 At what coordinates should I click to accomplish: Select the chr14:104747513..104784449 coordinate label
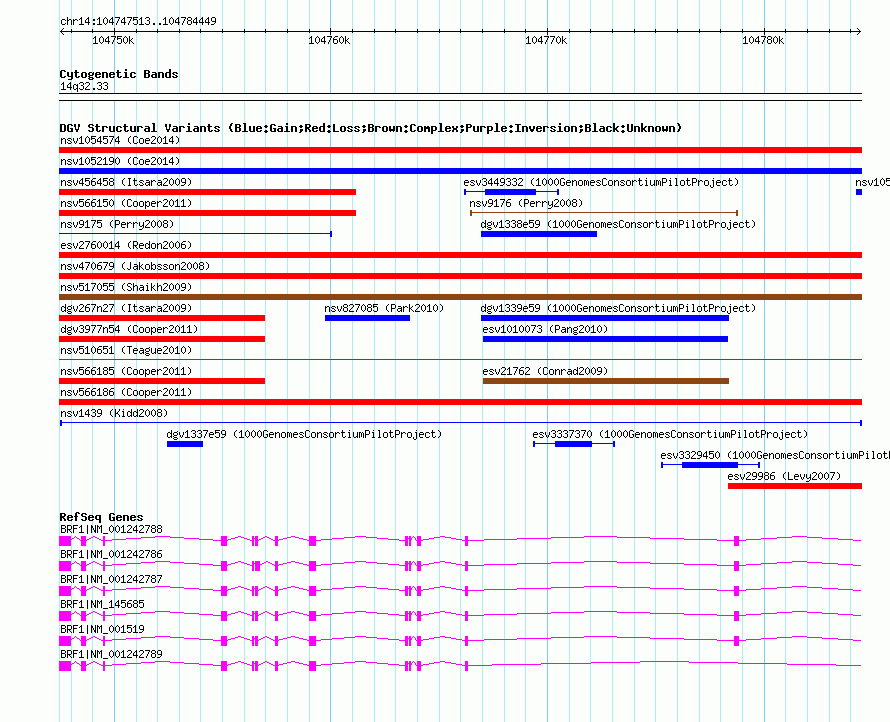click(x=138, y=21)
